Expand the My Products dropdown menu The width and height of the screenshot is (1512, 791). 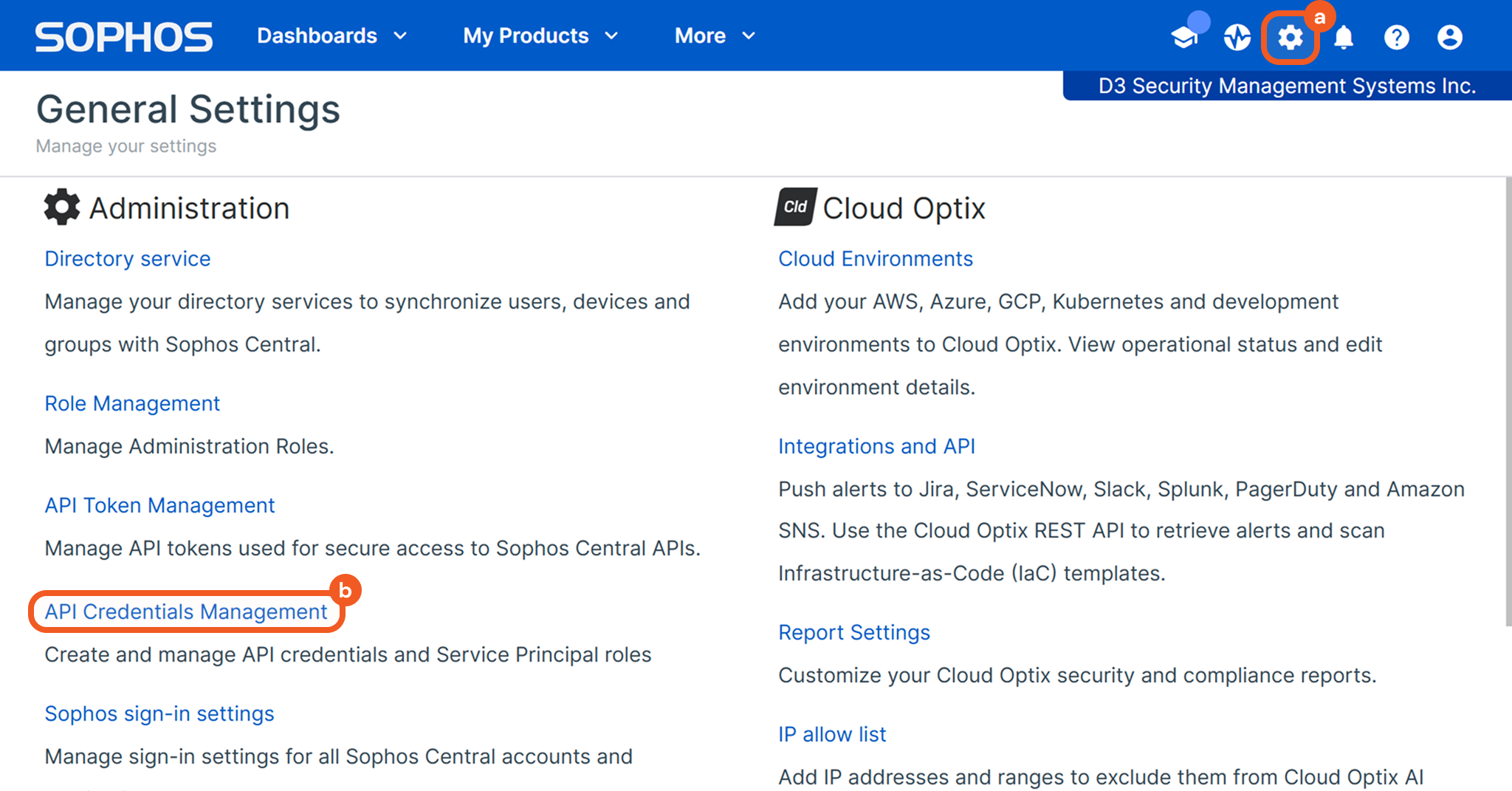540,35
